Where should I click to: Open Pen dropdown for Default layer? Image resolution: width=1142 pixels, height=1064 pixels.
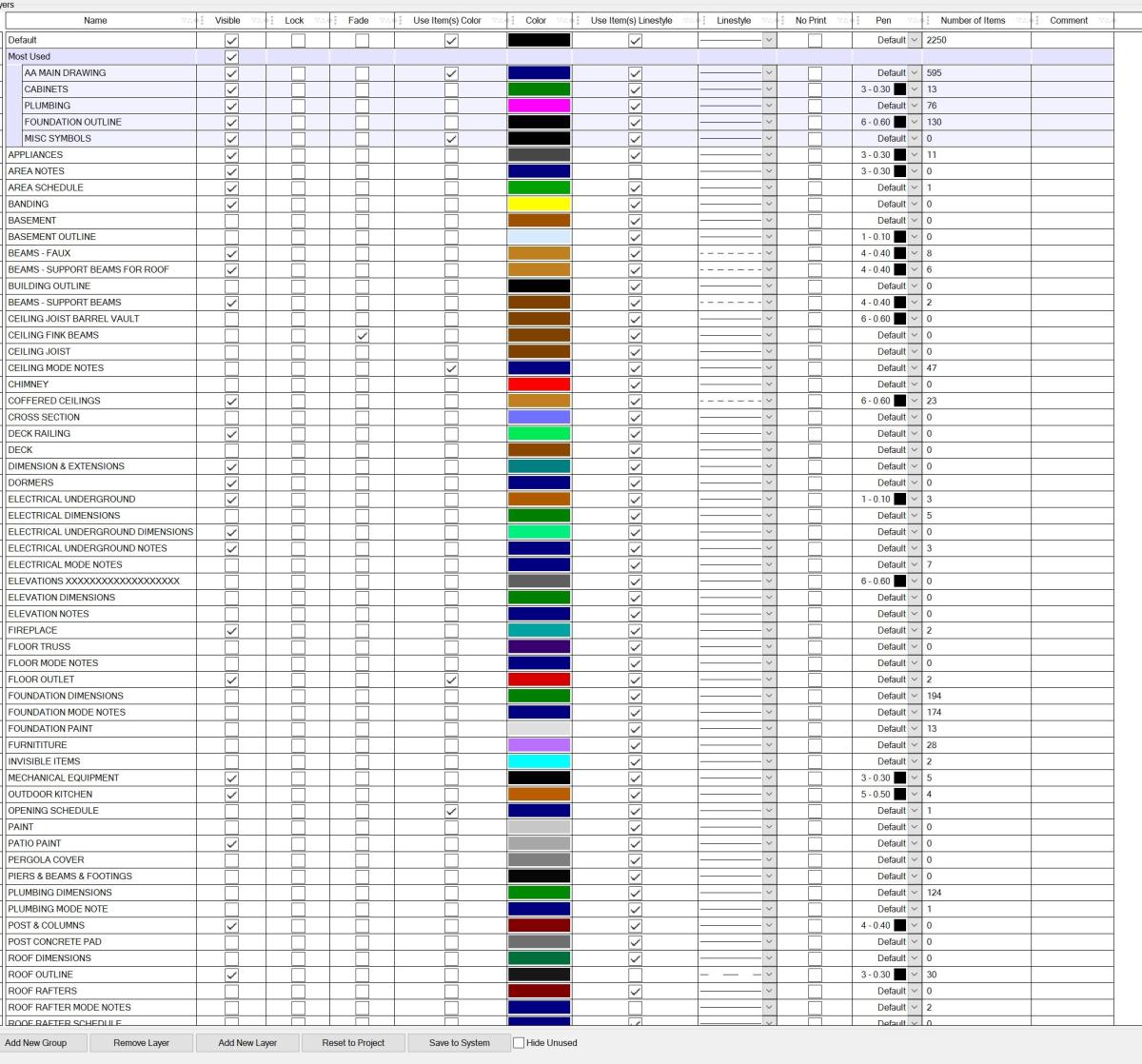915,40
